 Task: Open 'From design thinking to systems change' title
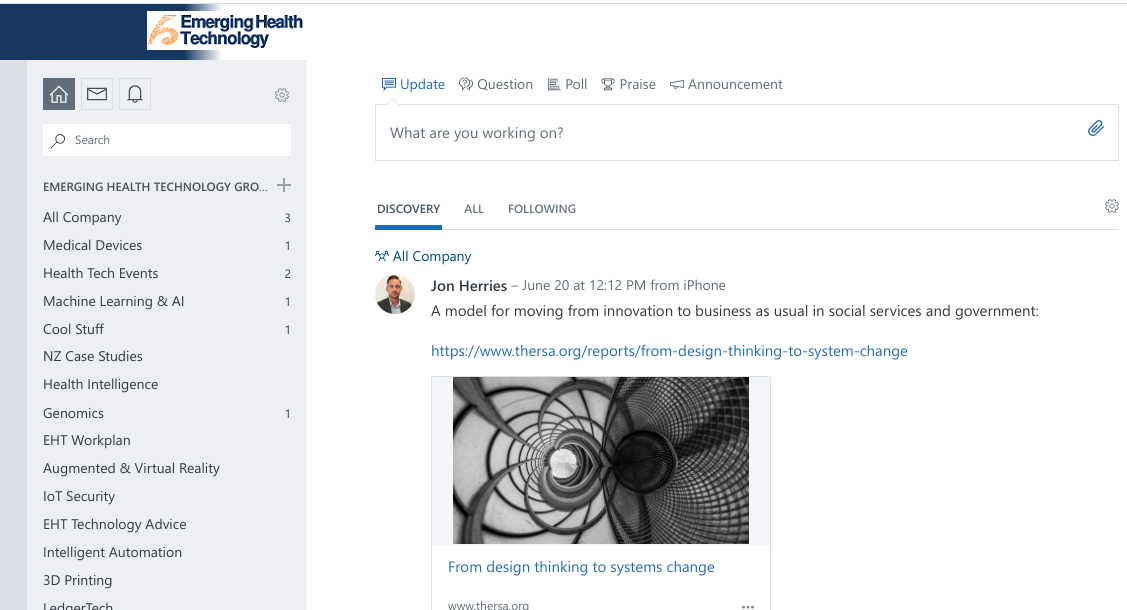click(x=581, y=567)
